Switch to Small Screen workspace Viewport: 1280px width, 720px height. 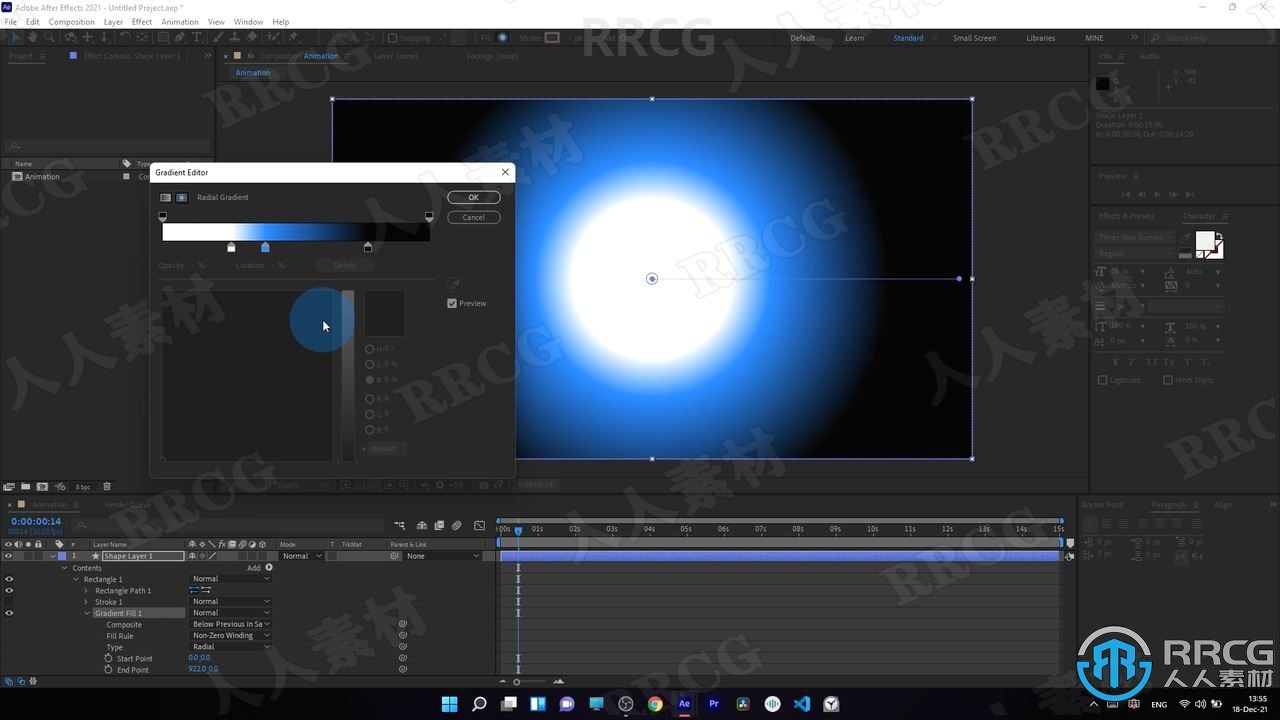coord(974,38)
